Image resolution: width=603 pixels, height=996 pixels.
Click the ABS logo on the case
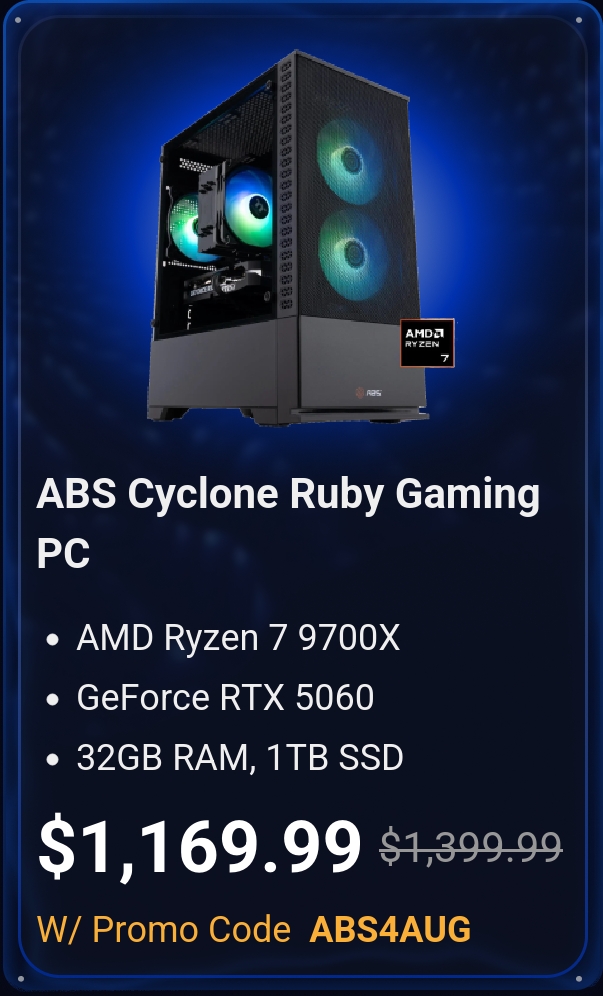point(369,393)
